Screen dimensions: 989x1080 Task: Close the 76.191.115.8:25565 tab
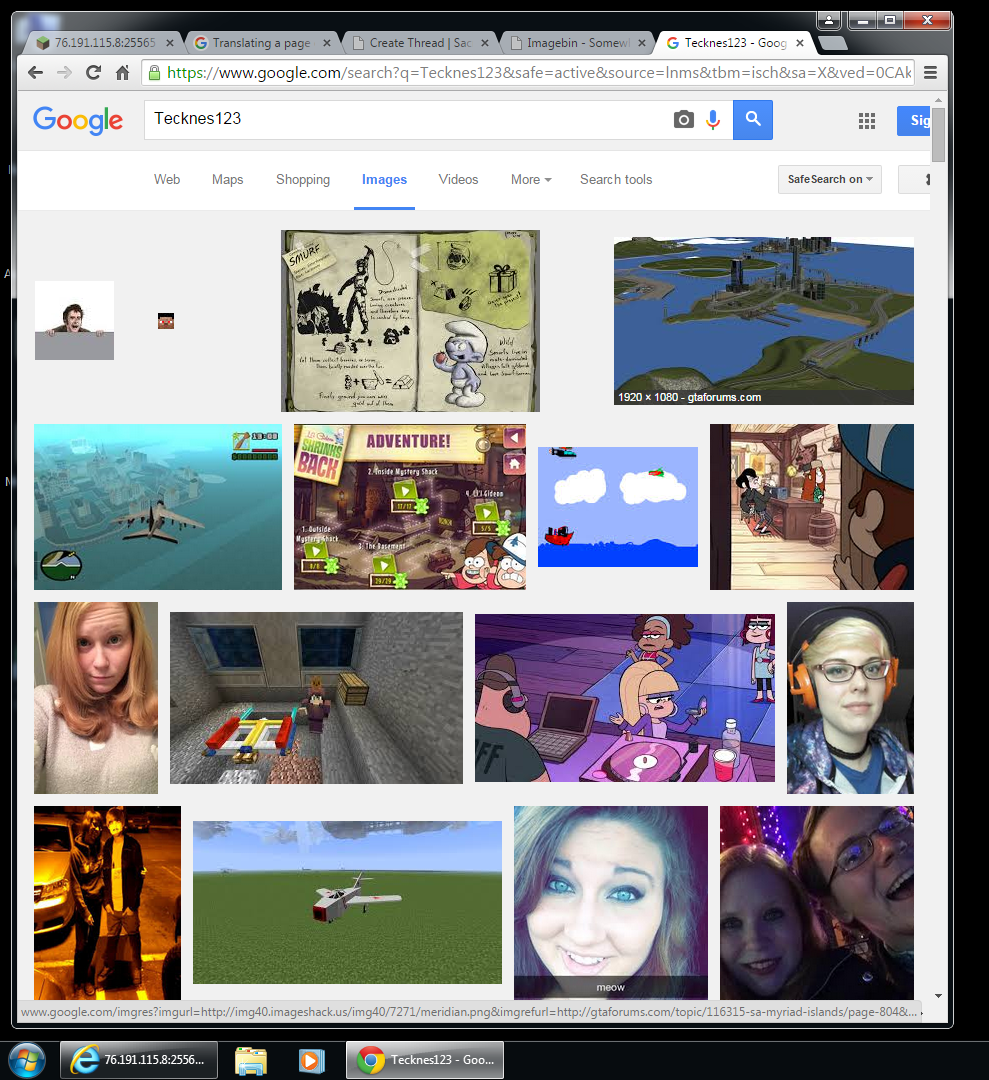click(x=170, y=43)
